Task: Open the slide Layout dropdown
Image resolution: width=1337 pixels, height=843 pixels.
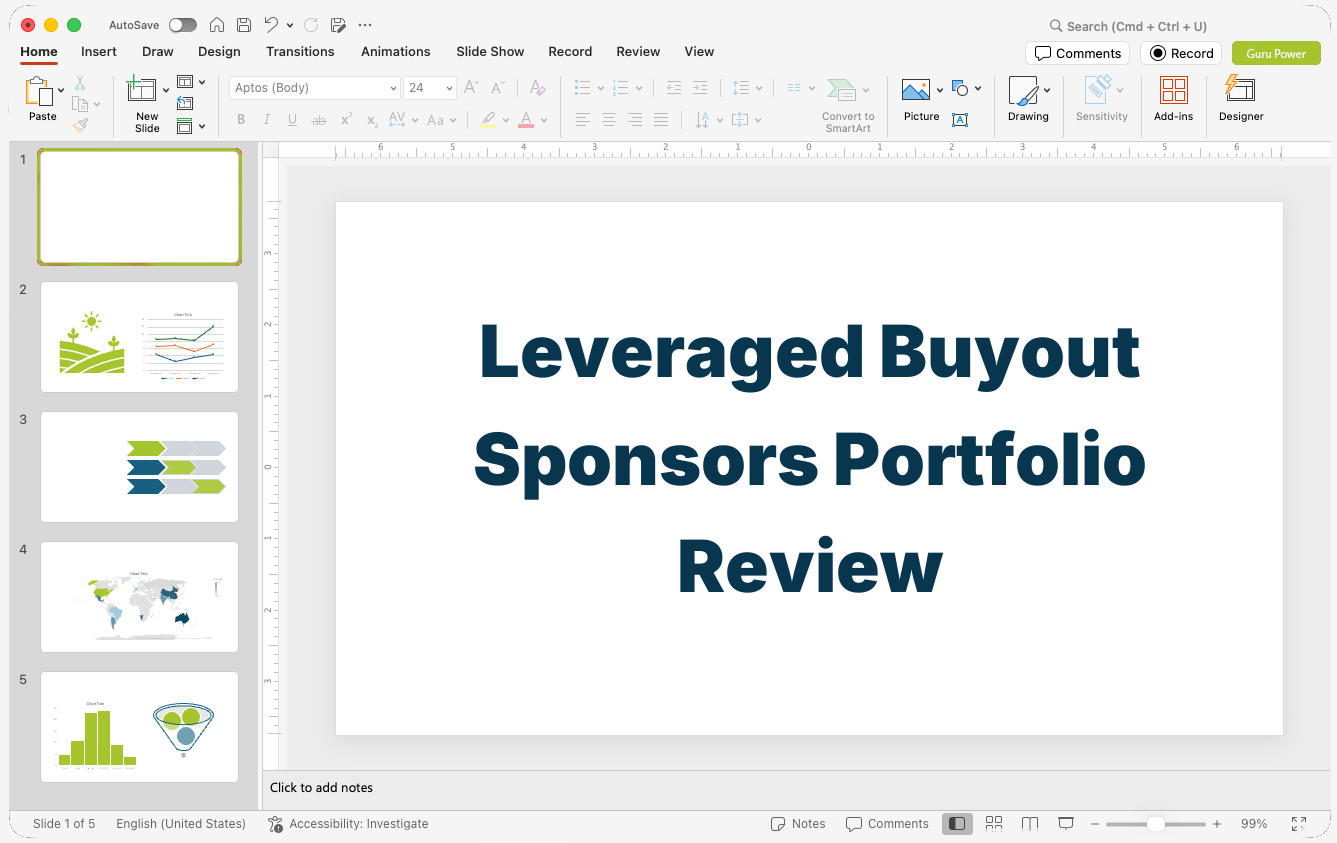Action: 191,82
